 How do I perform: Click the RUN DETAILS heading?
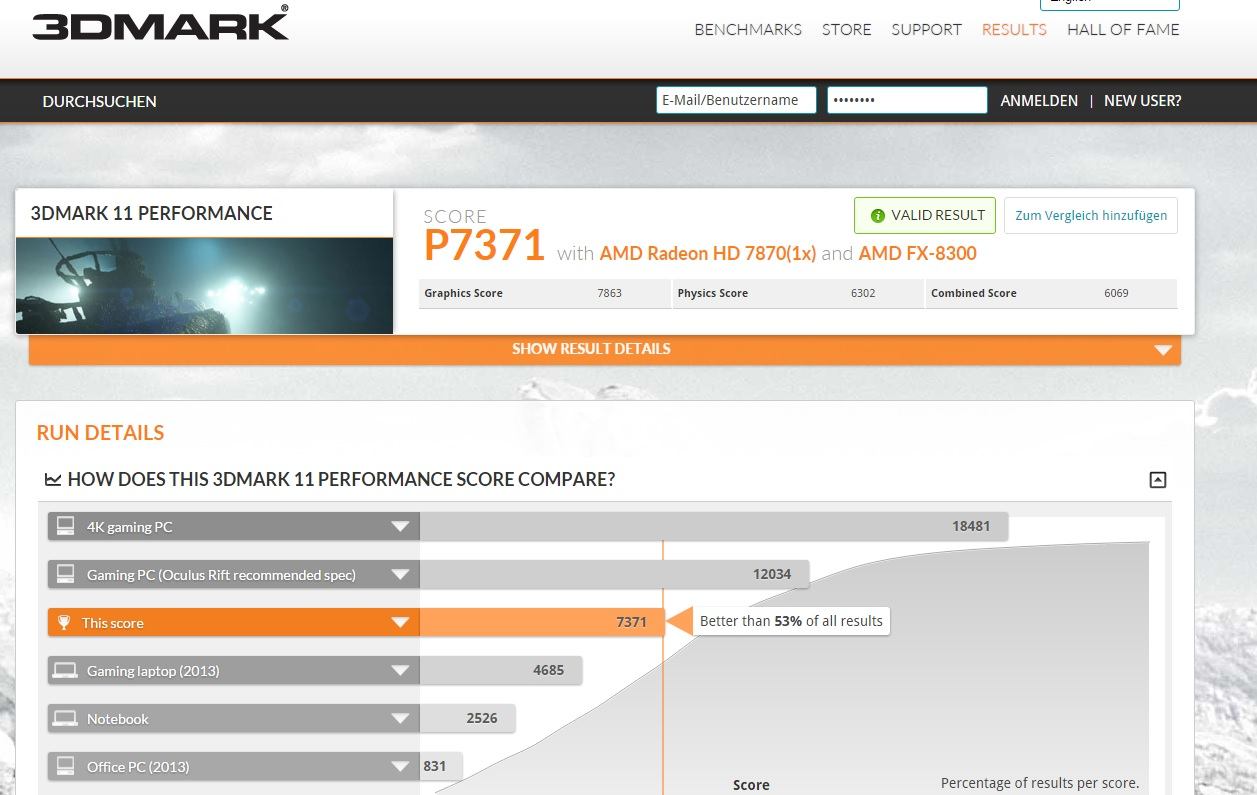(x=100, y=433)
